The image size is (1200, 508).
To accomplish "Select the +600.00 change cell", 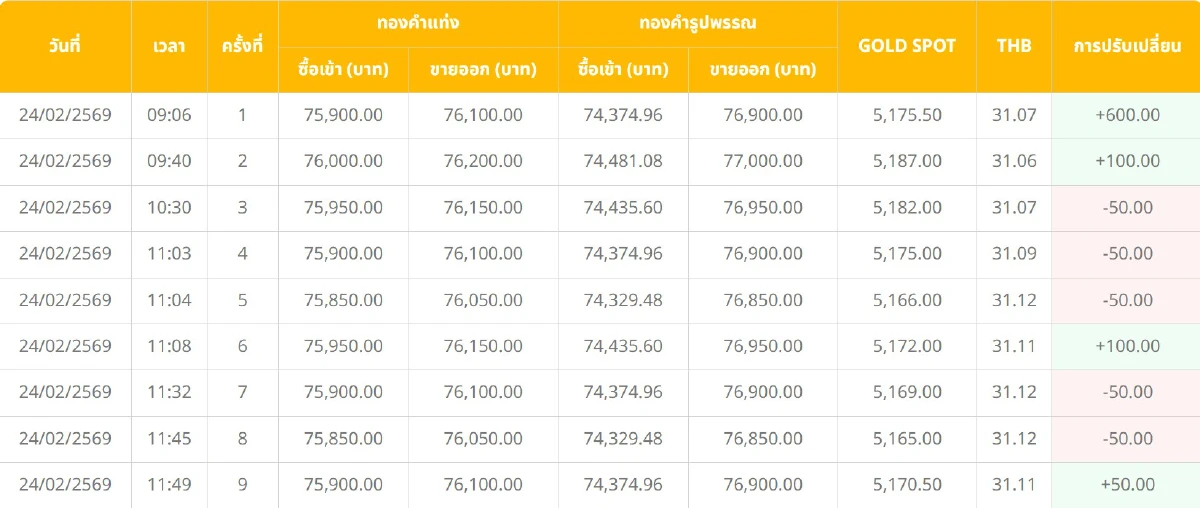I will 1127,115.
